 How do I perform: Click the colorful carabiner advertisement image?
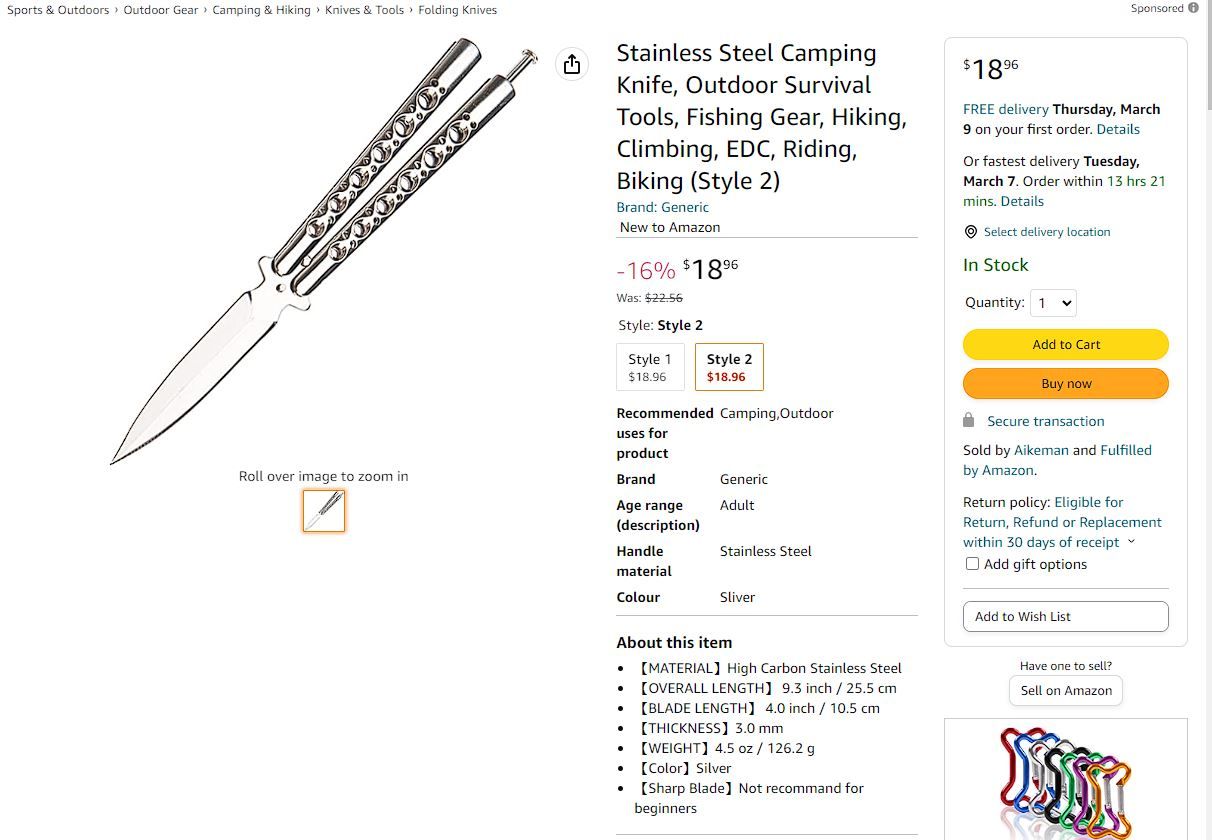pos(1065,785)
